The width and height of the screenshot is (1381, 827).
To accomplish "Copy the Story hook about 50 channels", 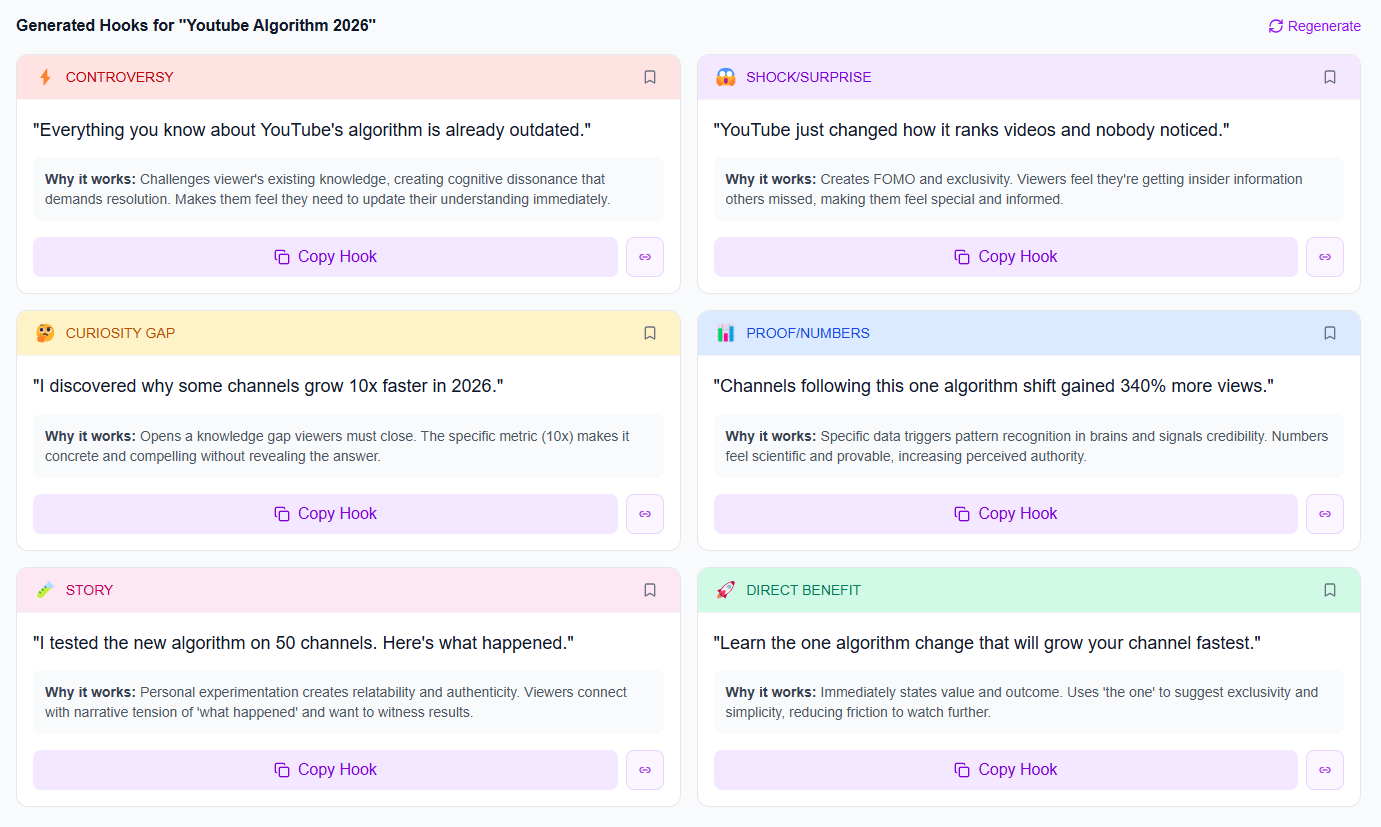I will [325, 770].
